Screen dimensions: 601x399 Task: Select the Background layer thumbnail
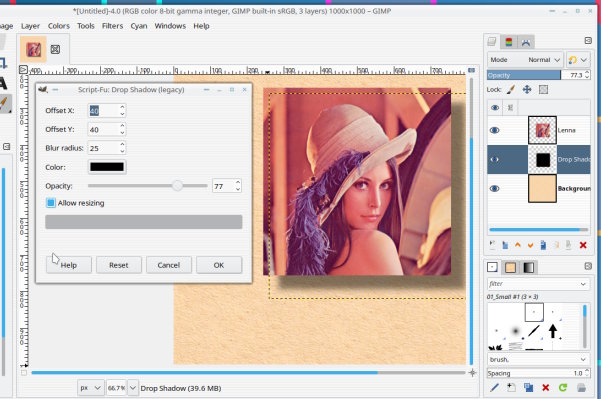[x=542, y=189]
